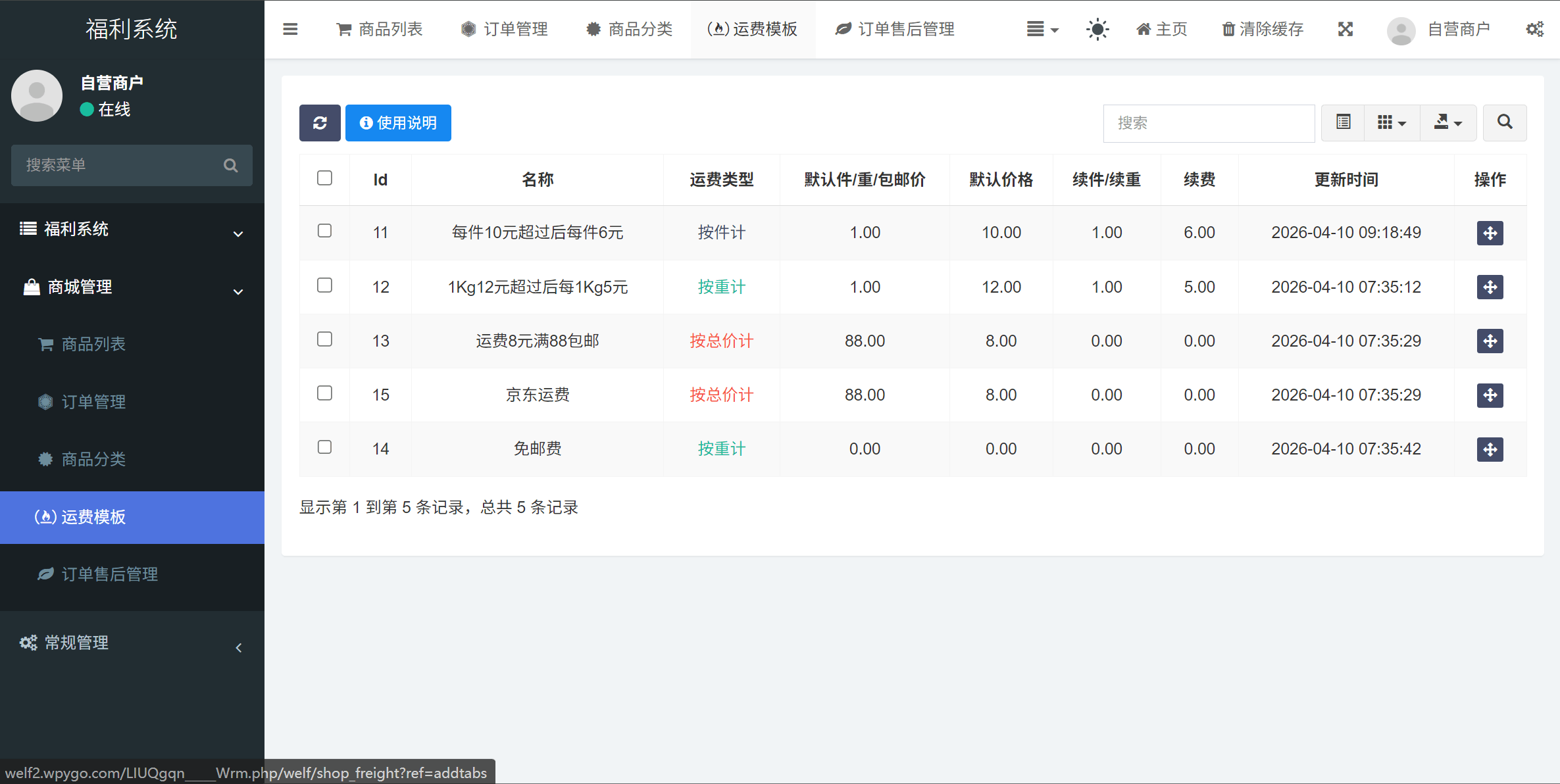Screen dimensions: 1560x784
Task: Switch to the 商品列表 tab
Action: 380,29
